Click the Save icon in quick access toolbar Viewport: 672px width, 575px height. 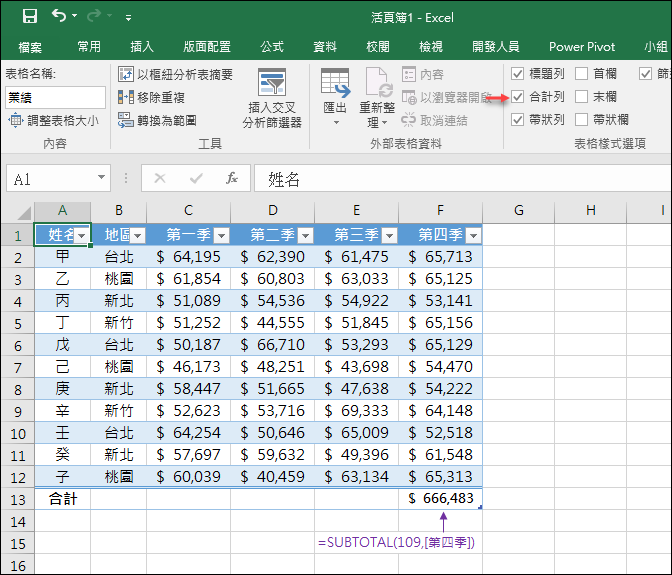pyautogui.click(x=29, y=16)
